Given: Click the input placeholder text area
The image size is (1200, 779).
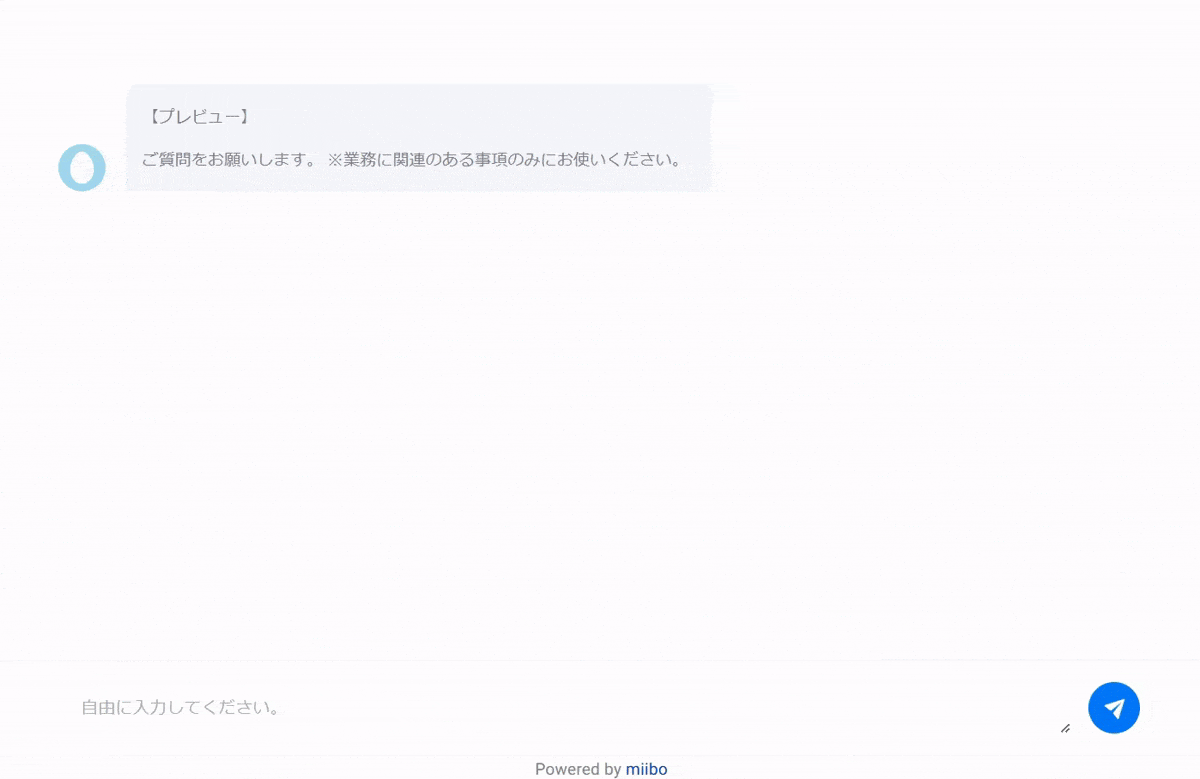Looking at the screenshot, I should [180, 707].
